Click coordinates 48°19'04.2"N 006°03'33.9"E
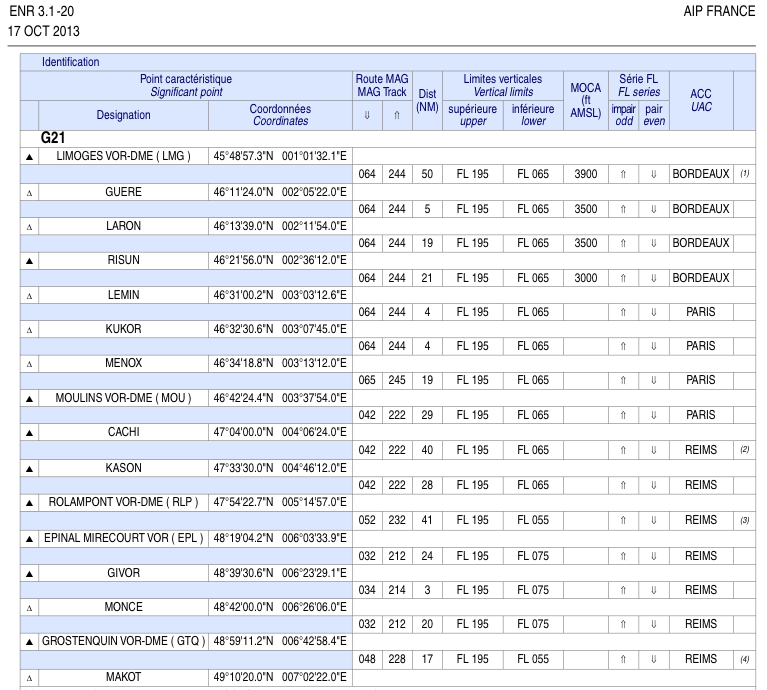The width and height of the screenshot is (767, 690). [280, 538]
